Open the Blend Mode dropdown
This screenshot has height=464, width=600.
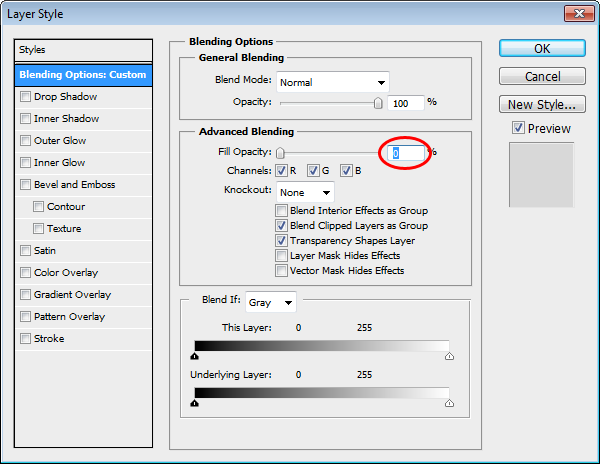pos(332,82)
